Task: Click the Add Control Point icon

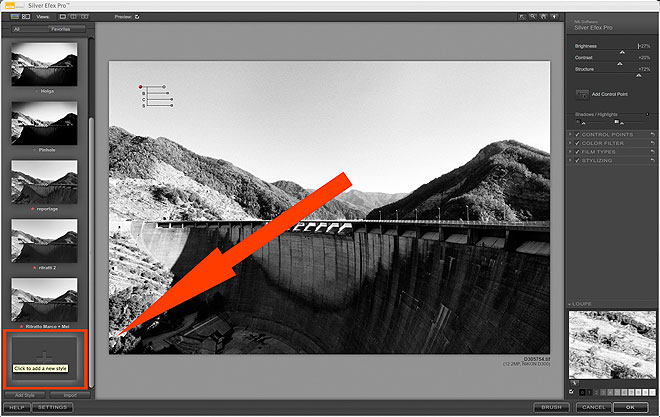Action: click(x=582, y=94)
